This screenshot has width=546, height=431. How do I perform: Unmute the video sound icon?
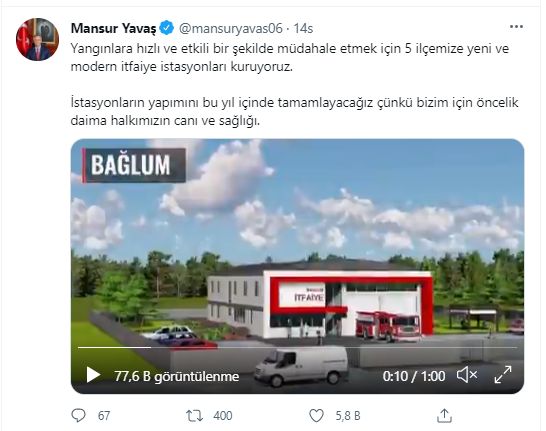[467, 375]
